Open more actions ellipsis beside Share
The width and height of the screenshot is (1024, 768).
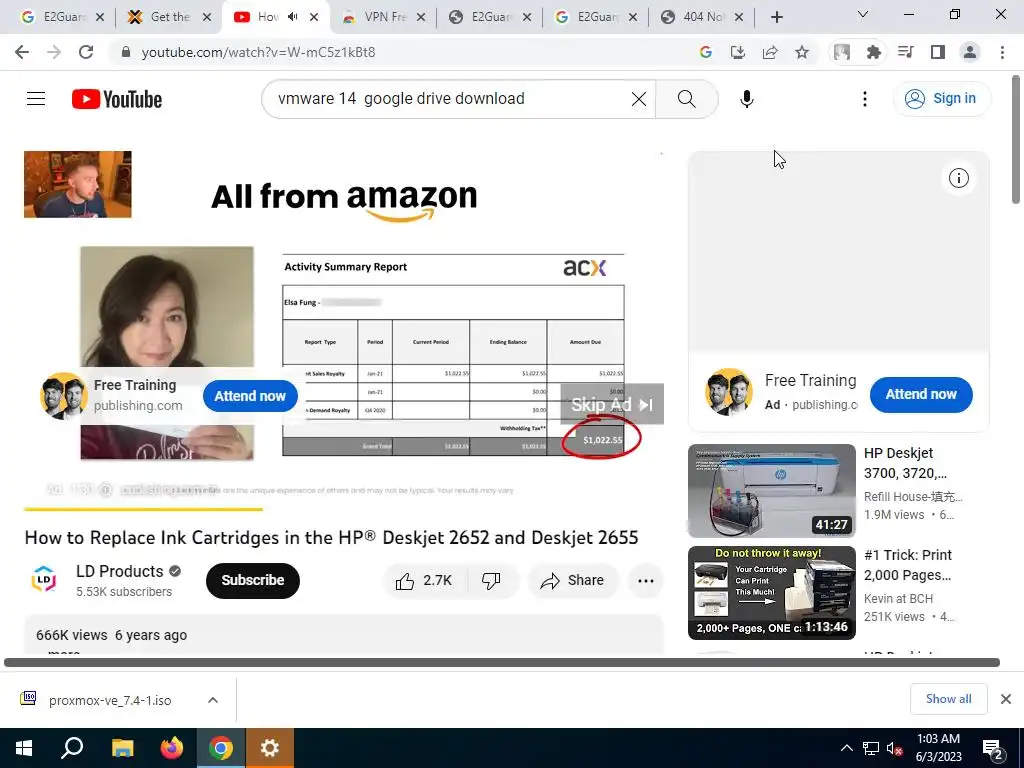point(645,581)
